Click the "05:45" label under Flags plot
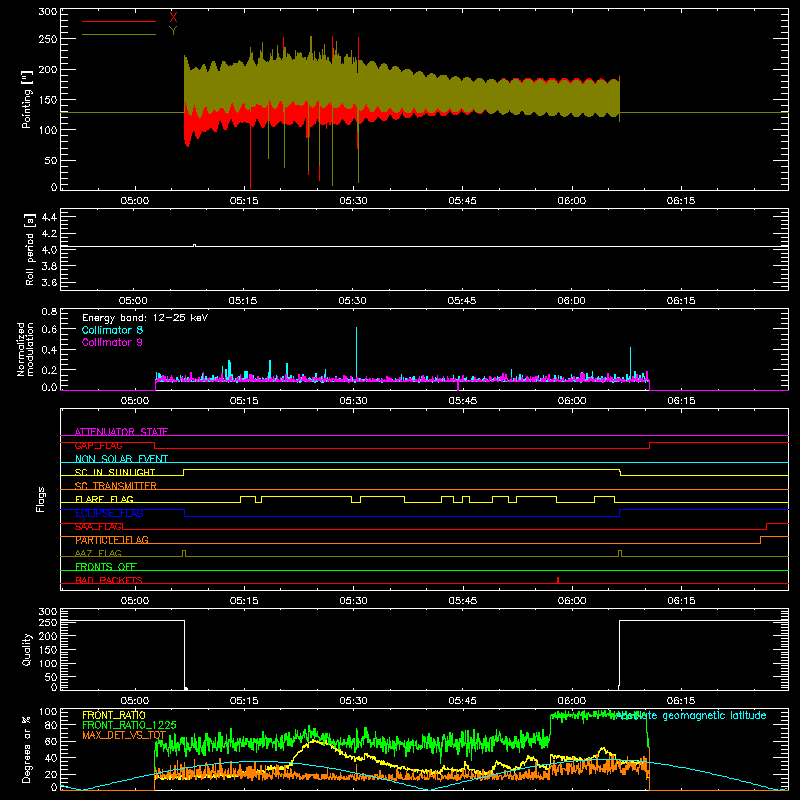Screen dimensions: 800x800 point(462,601)
